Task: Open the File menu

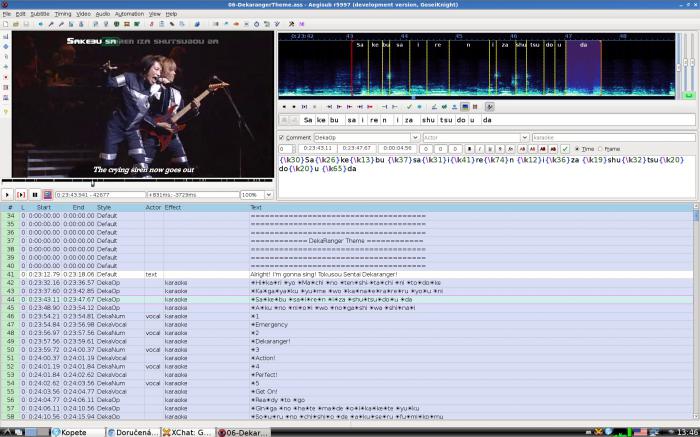Action: (7, 14)
